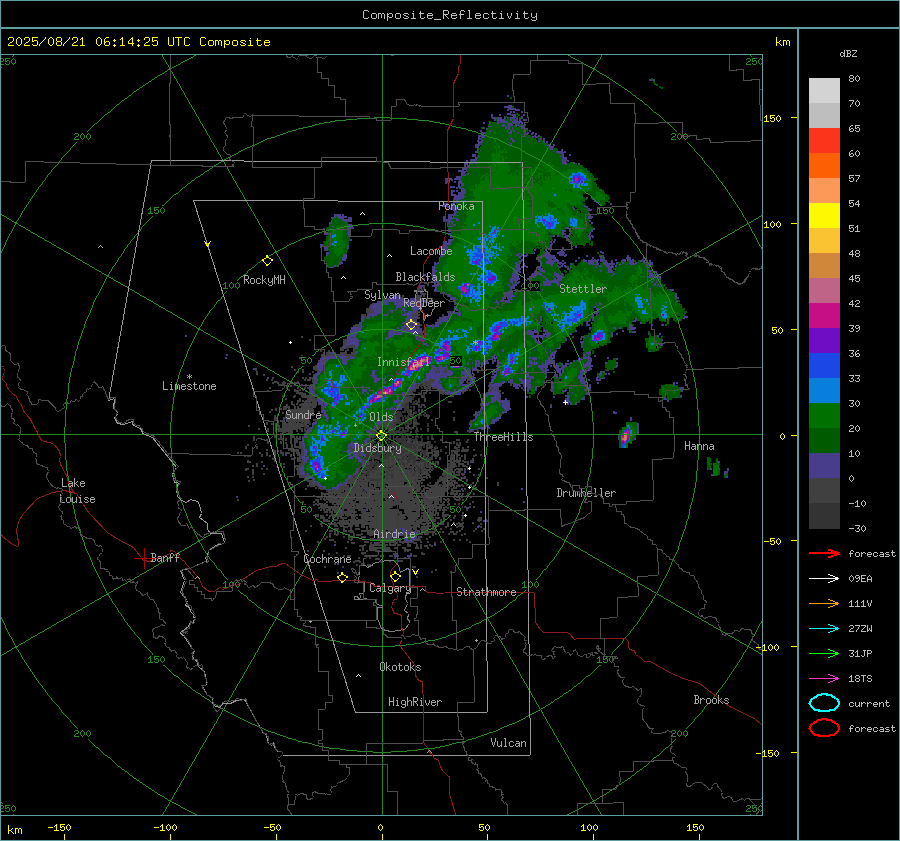Click the 'Airdrie' city label
This screenshot has width=900, height=841.
(x=394, y=534)
